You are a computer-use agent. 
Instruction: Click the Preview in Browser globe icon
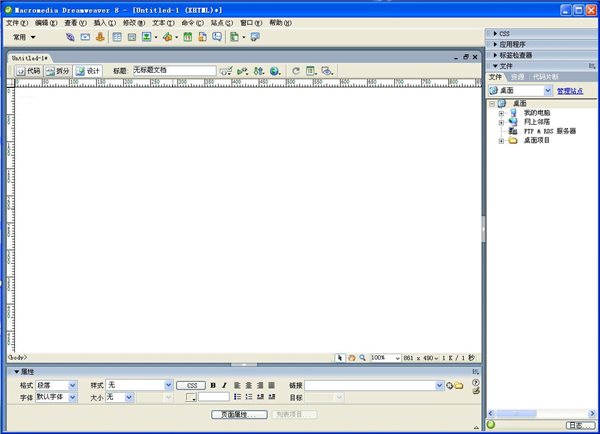click(x=275, y=71)
